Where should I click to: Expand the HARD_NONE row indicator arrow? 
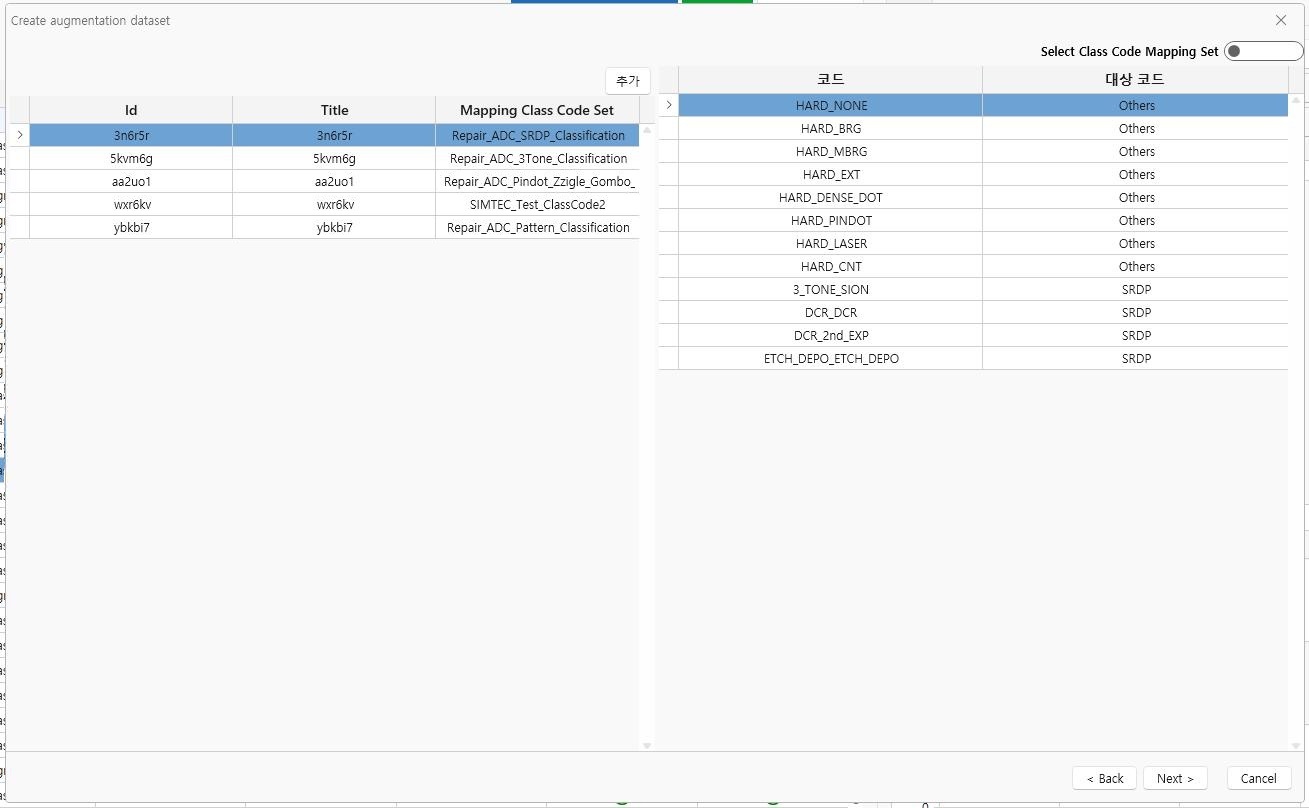(668, 105)
